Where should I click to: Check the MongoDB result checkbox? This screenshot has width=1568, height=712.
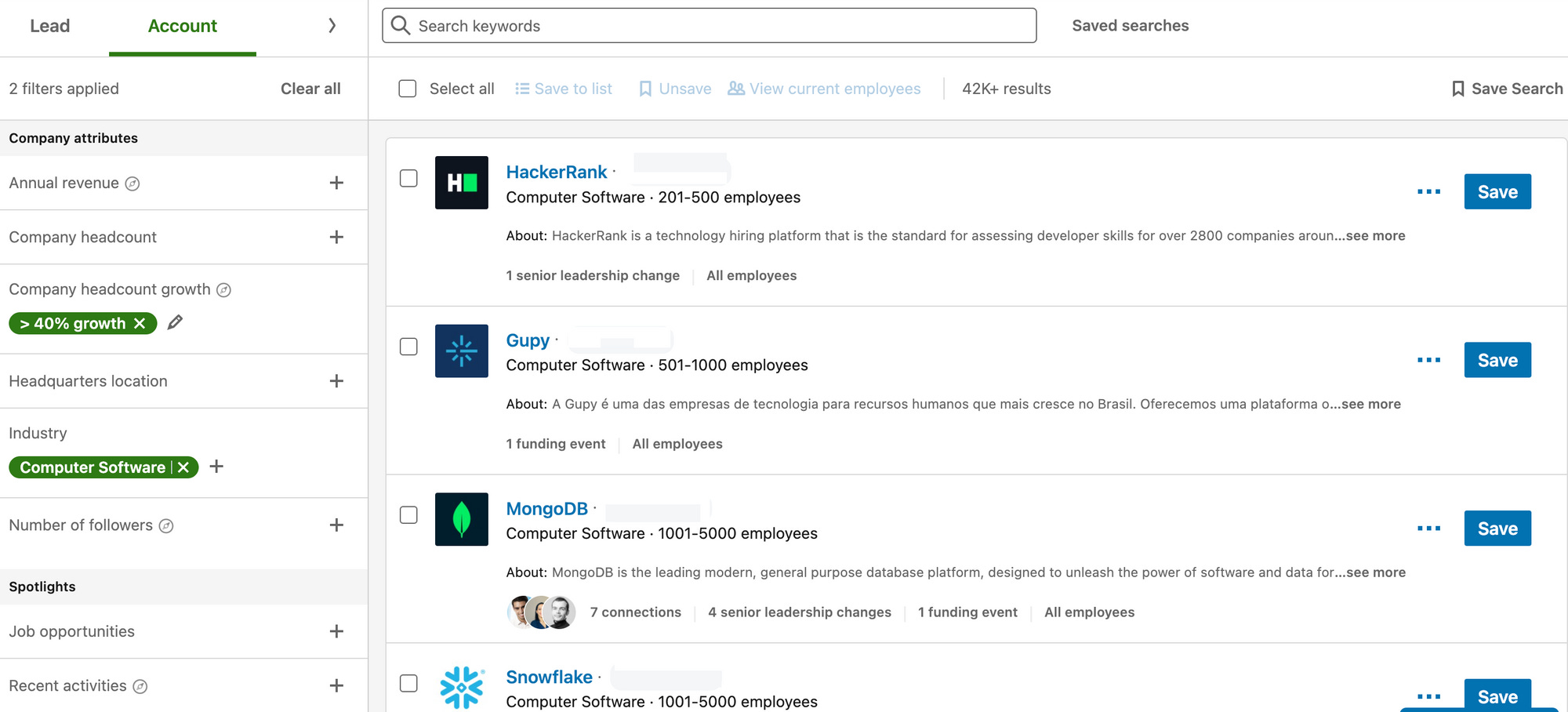pos(408,515)
